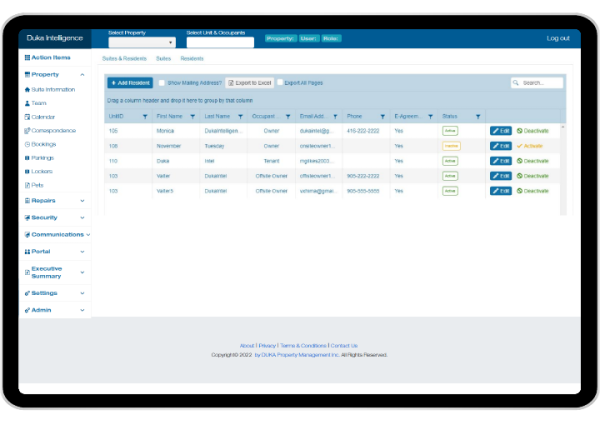This screenshot has width=600, height=425.
Task: Open the Privacy footer link
Action: click(267, 345)
